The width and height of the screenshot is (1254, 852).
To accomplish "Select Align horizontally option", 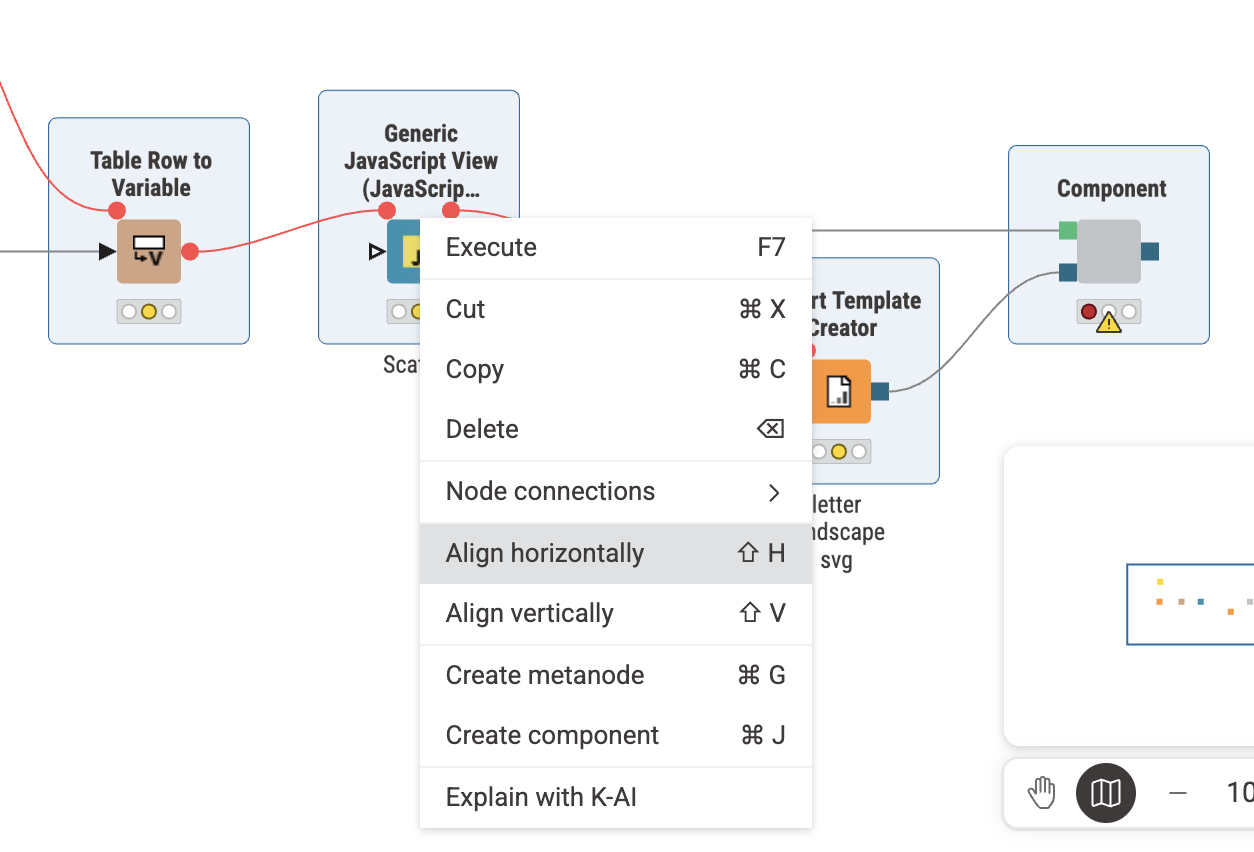I will (615, 554).
